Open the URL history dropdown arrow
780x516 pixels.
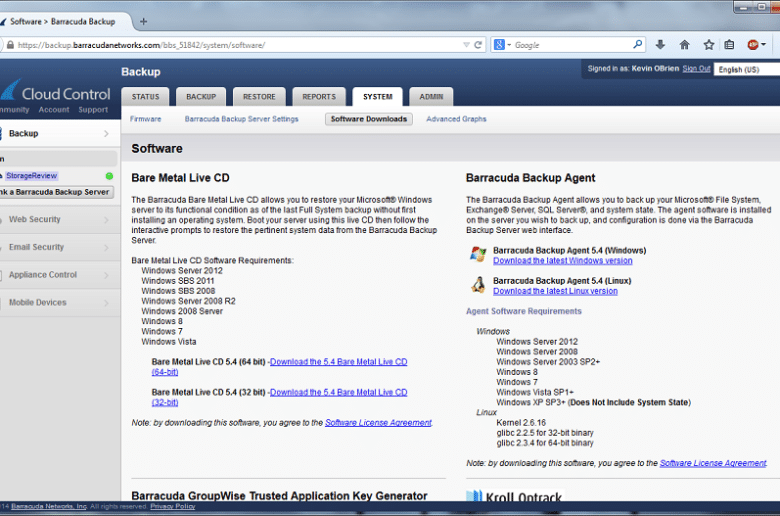(466, 45)
